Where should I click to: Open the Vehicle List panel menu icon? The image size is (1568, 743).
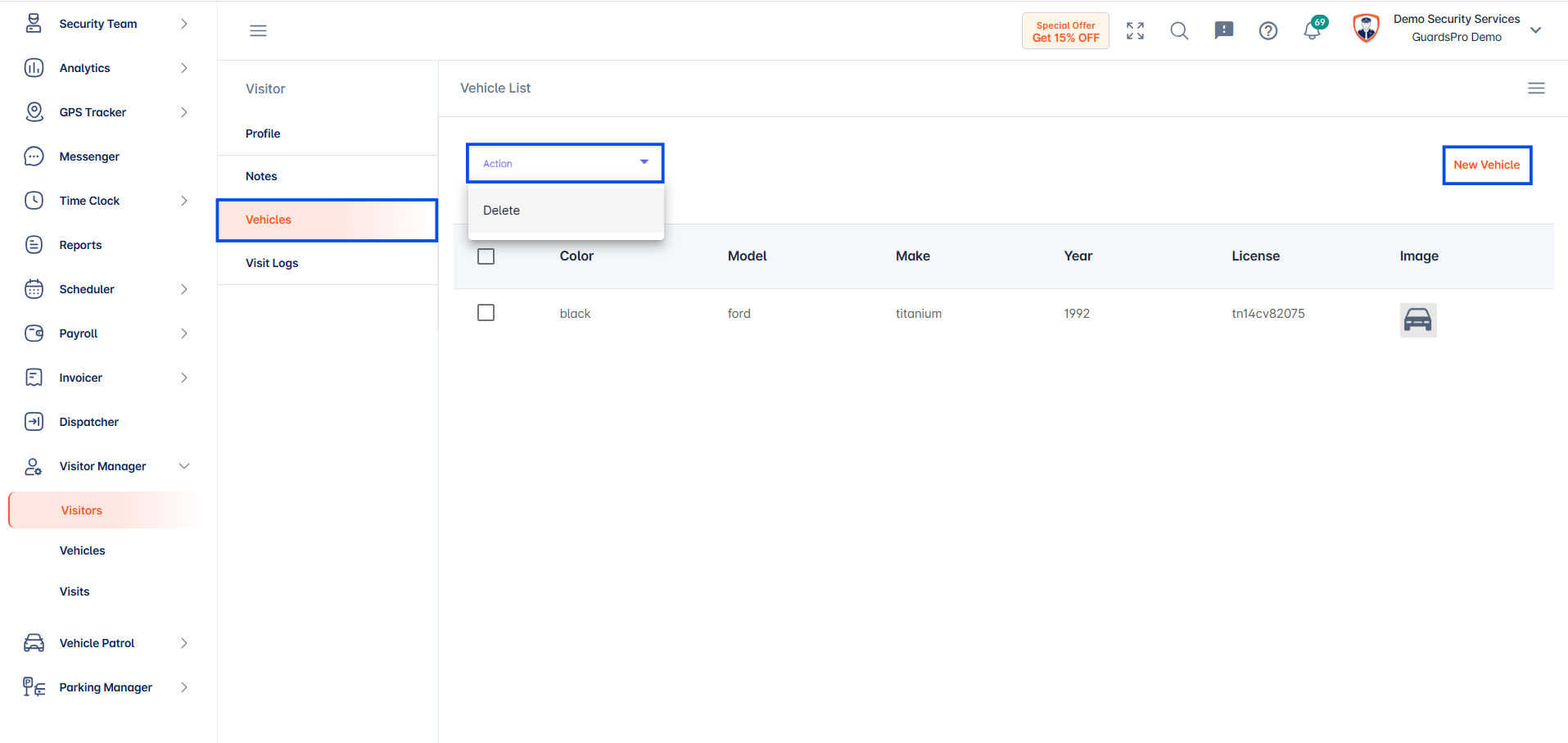click(x=1536, y=88)
